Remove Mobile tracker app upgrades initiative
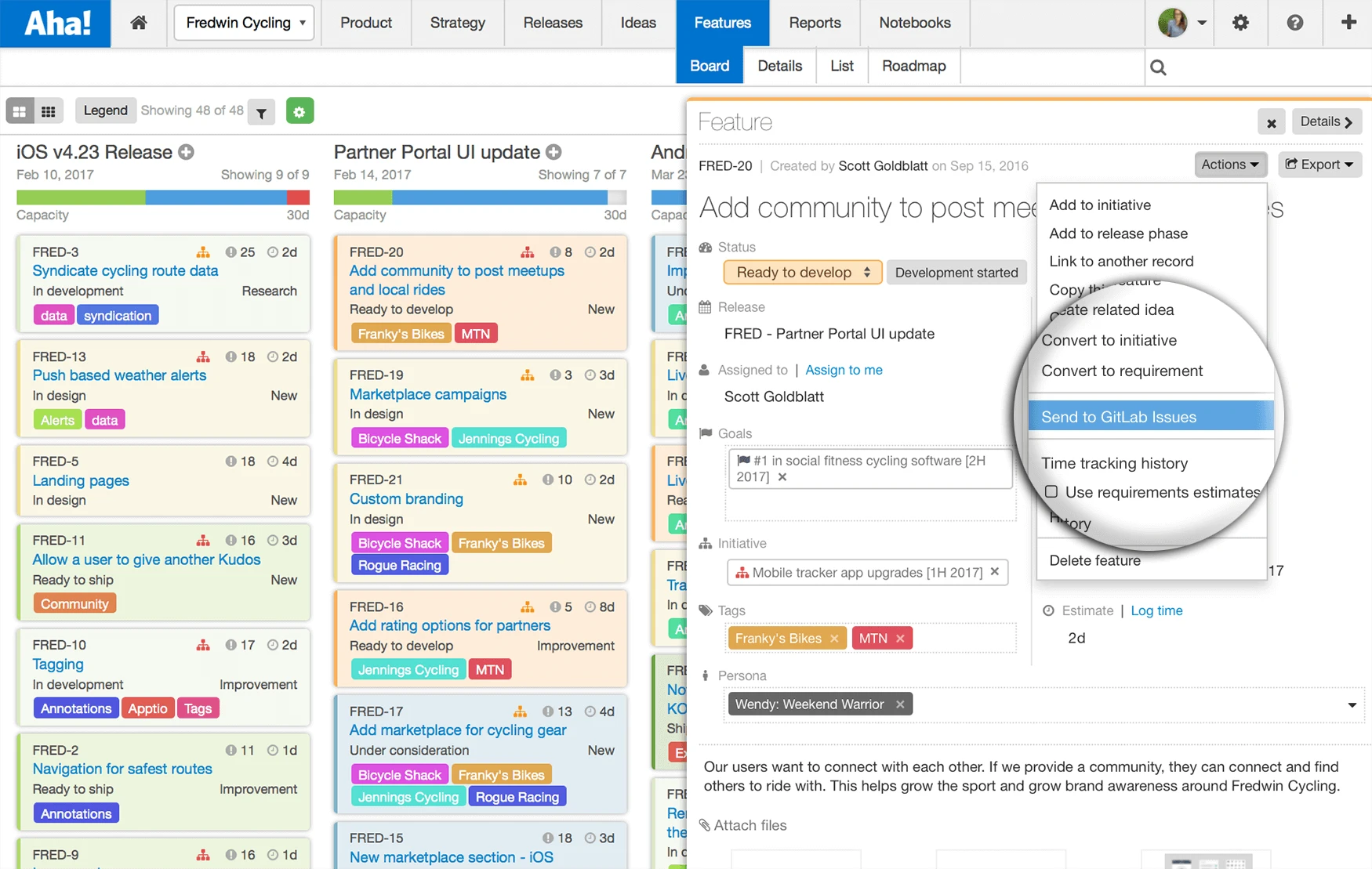 pos(995,572)
